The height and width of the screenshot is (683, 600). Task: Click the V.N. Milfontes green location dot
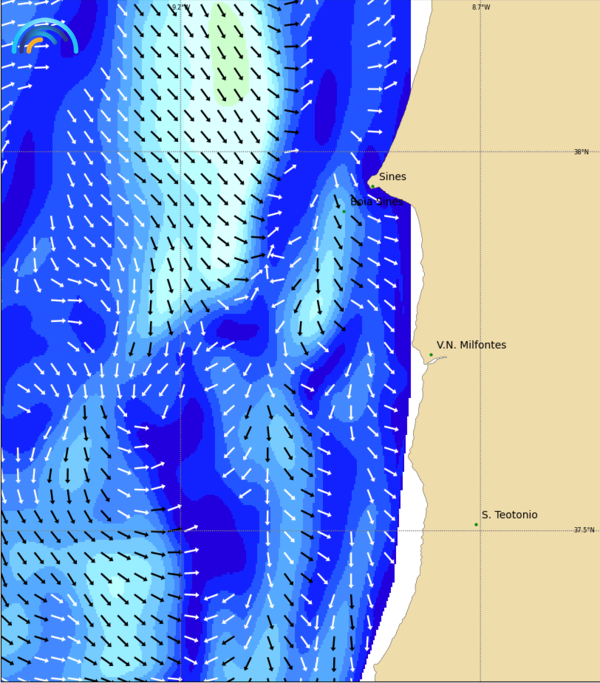431,354
